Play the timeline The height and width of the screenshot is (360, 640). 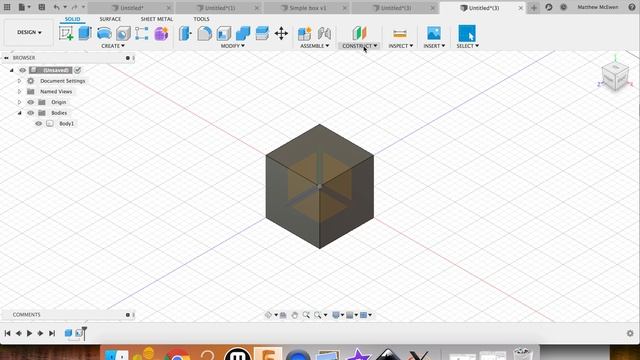pos(29,333)
